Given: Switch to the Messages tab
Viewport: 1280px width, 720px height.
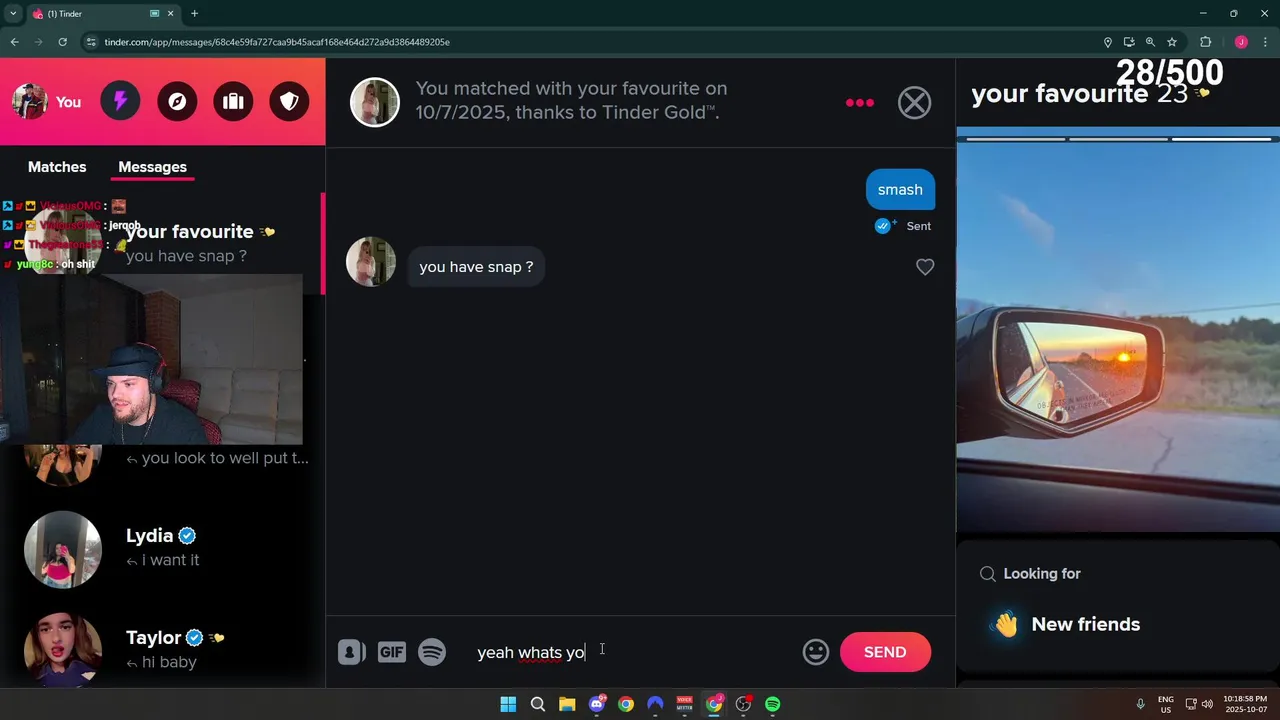Looking at the screenshot, I should (152, 167).
